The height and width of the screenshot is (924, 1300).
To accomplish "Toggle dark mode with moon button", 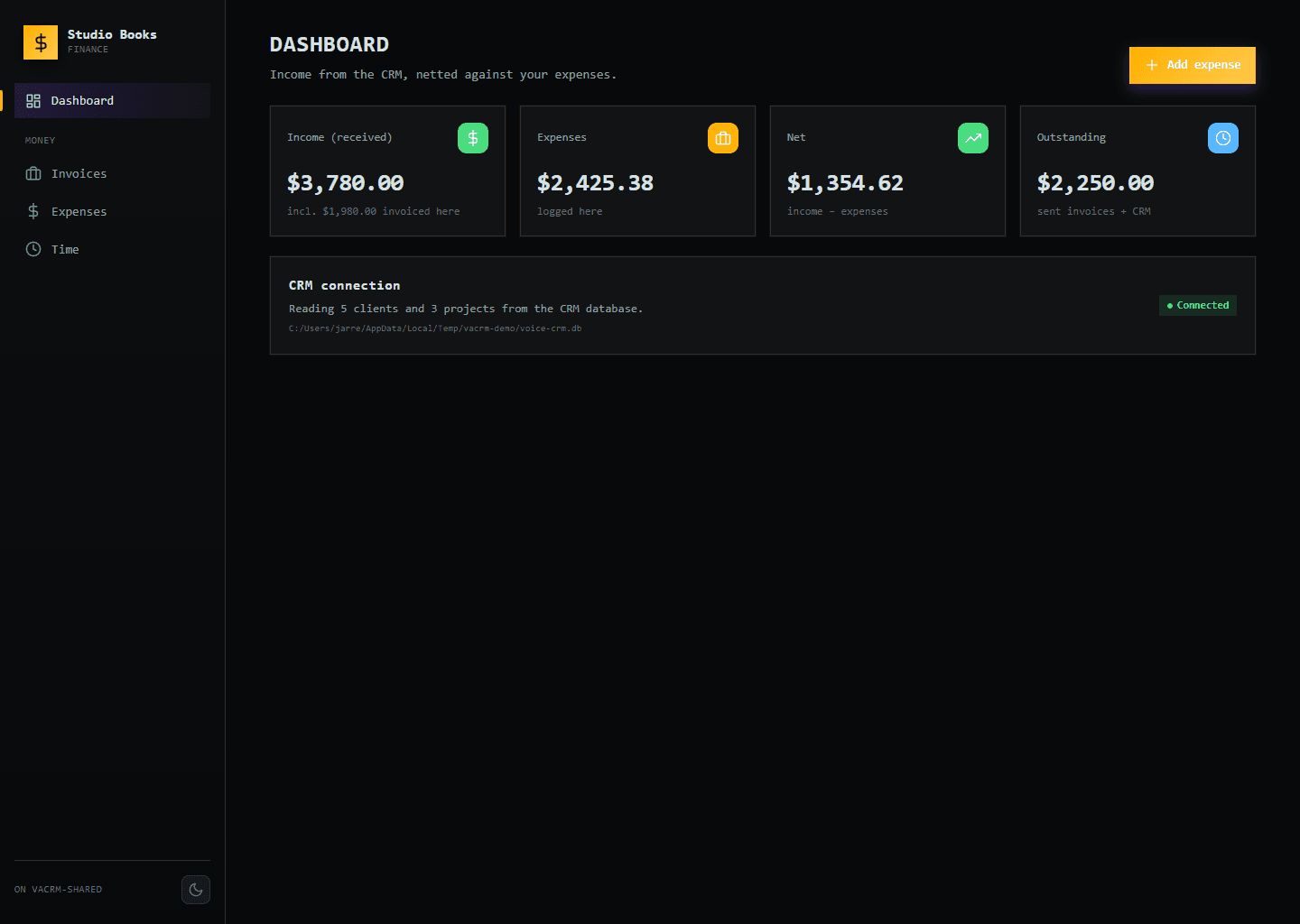I will pyautogui.click(x=196, y=890).
